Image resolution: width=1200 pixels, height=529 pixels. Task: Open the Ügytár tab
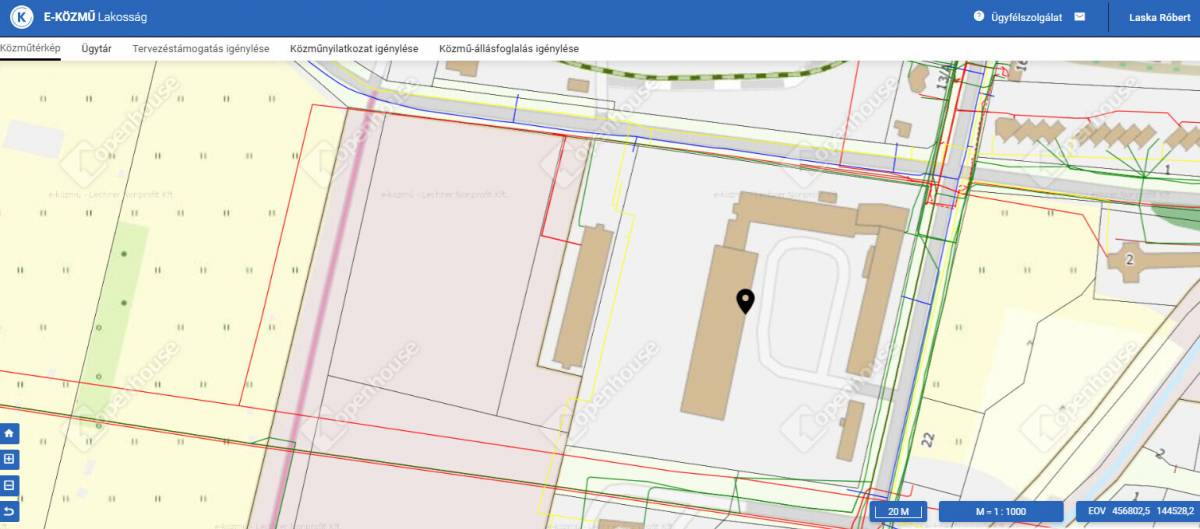pyautogui.click(x=96, y=48)
